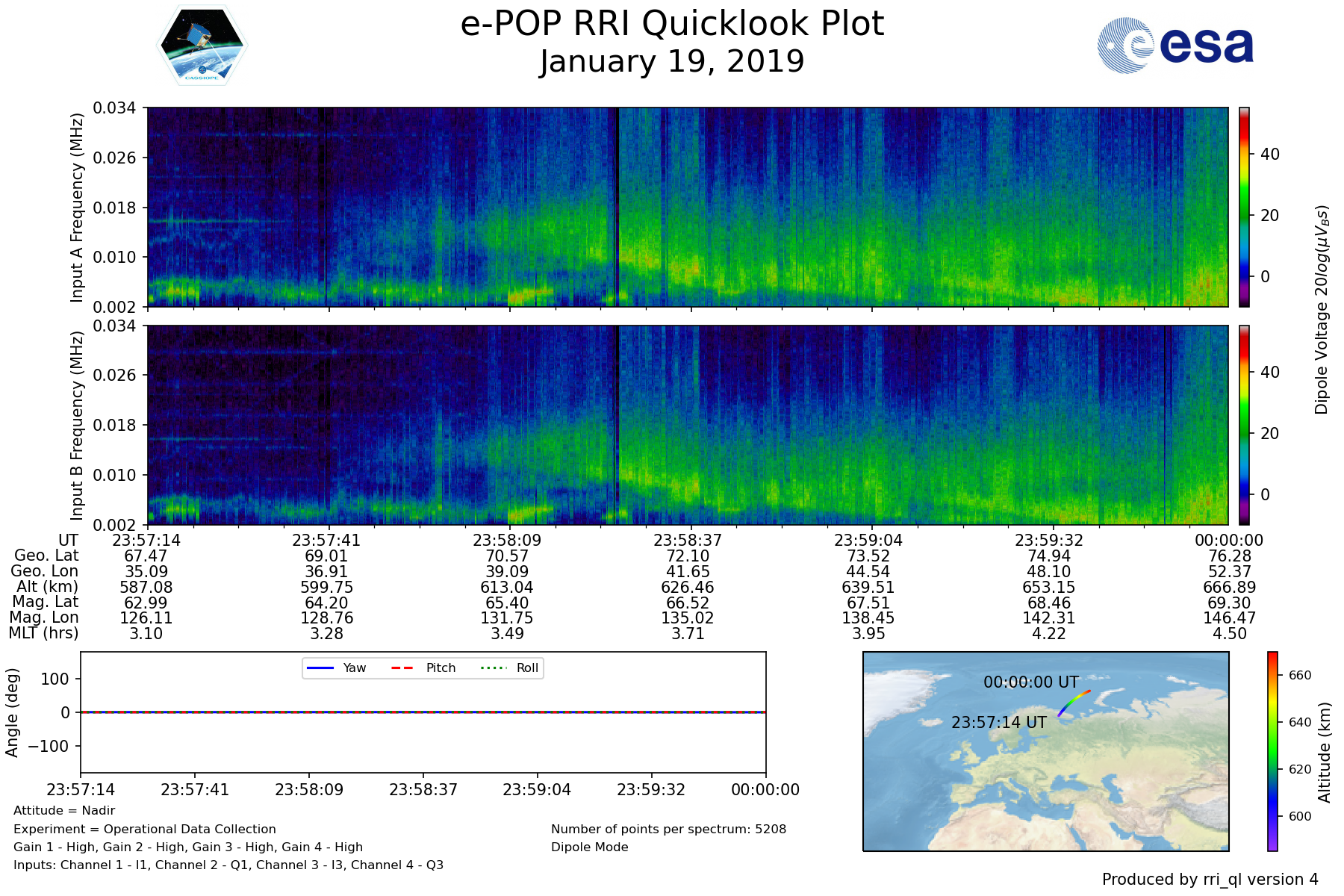
Task: Click the "00:00:00 UT" label on map
Action: point(1030,682)
